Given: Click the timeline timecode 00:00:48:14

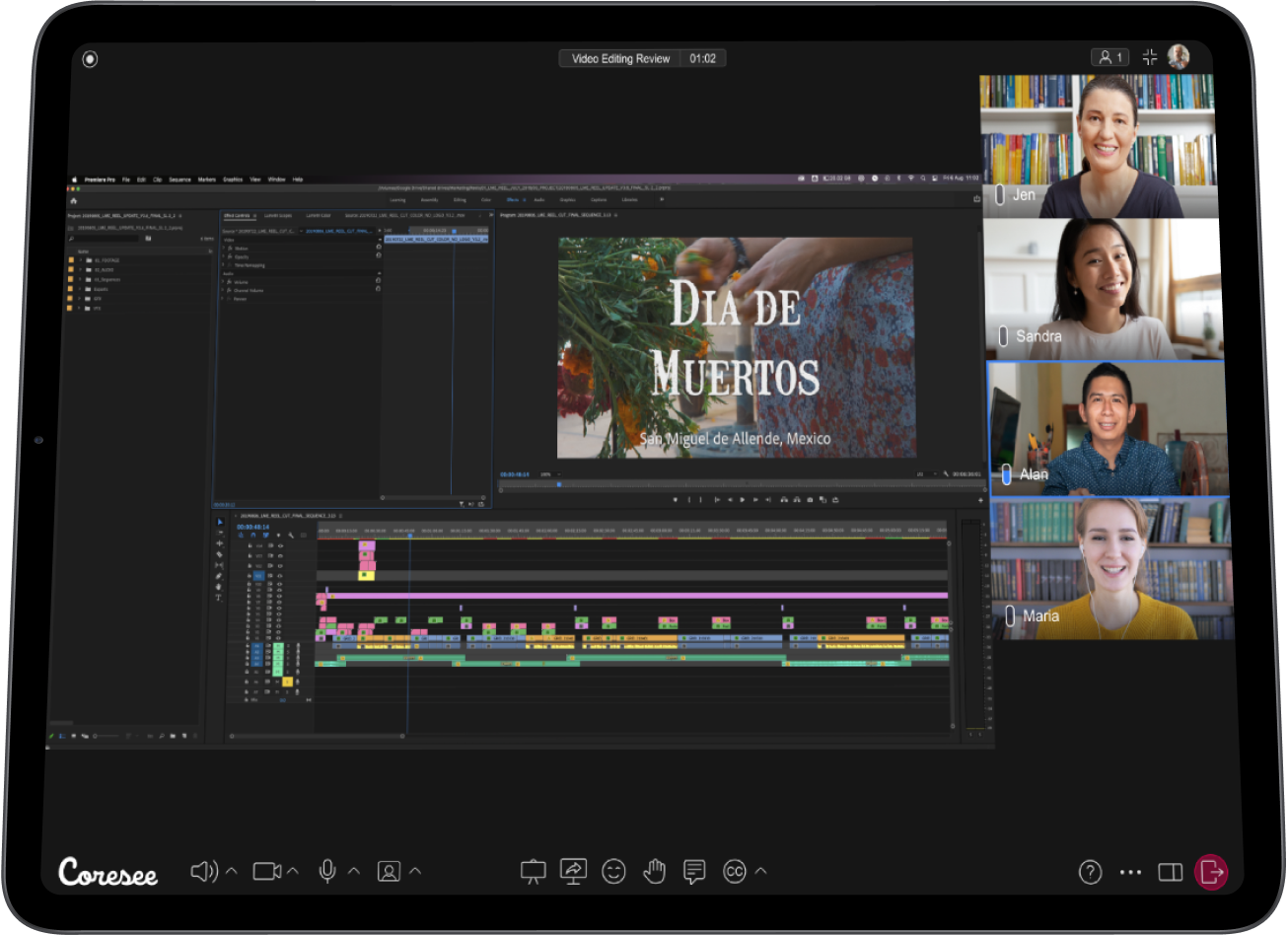Looking at the screenshot, I should pos(253,527).
